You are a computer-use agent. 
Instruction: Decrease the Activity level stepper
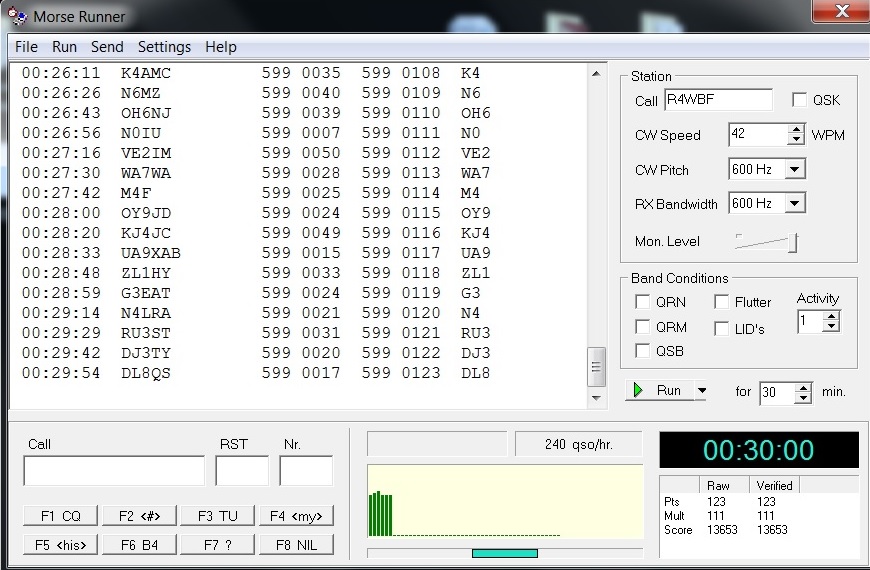click(831, 326)
